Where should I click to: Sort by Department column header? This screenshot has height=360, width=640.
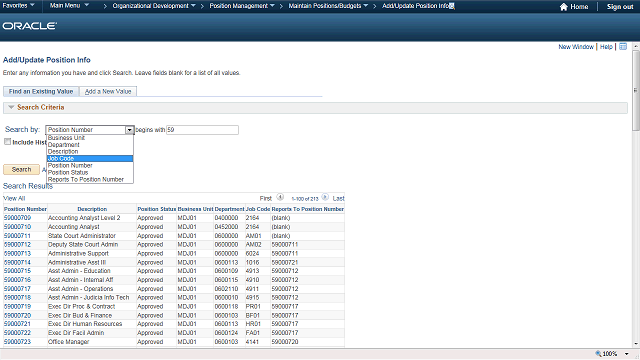[229, 209]
